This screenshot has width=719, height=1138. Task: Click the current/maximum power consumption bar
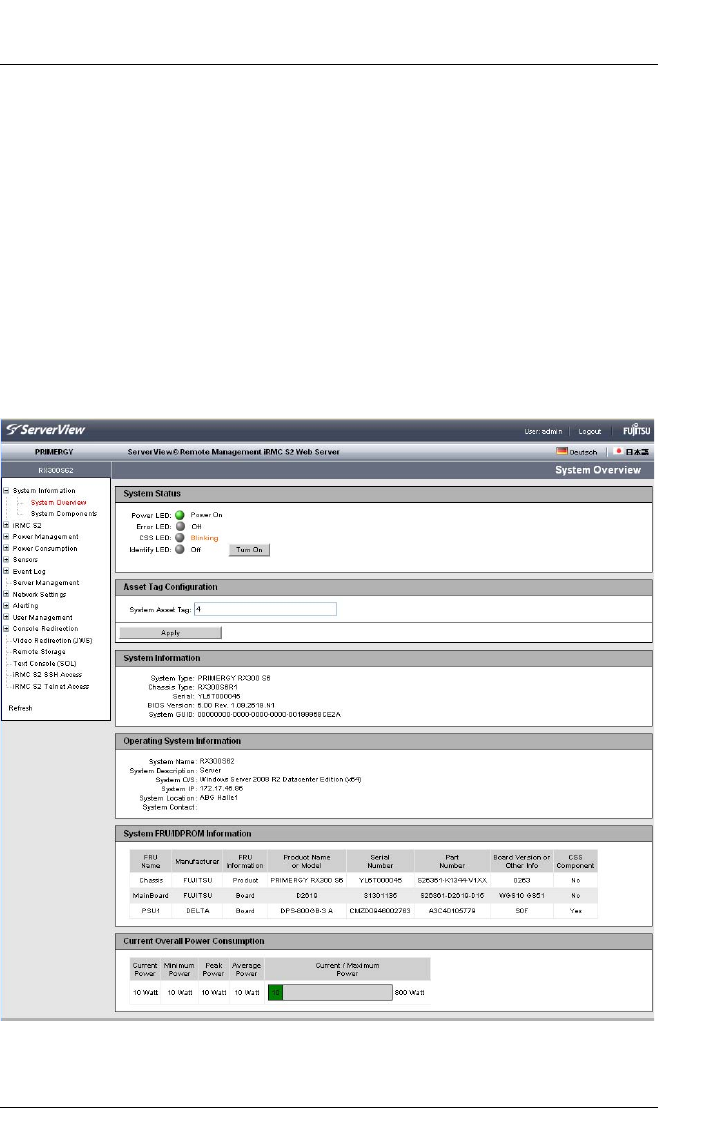click(x=330, y=992)
